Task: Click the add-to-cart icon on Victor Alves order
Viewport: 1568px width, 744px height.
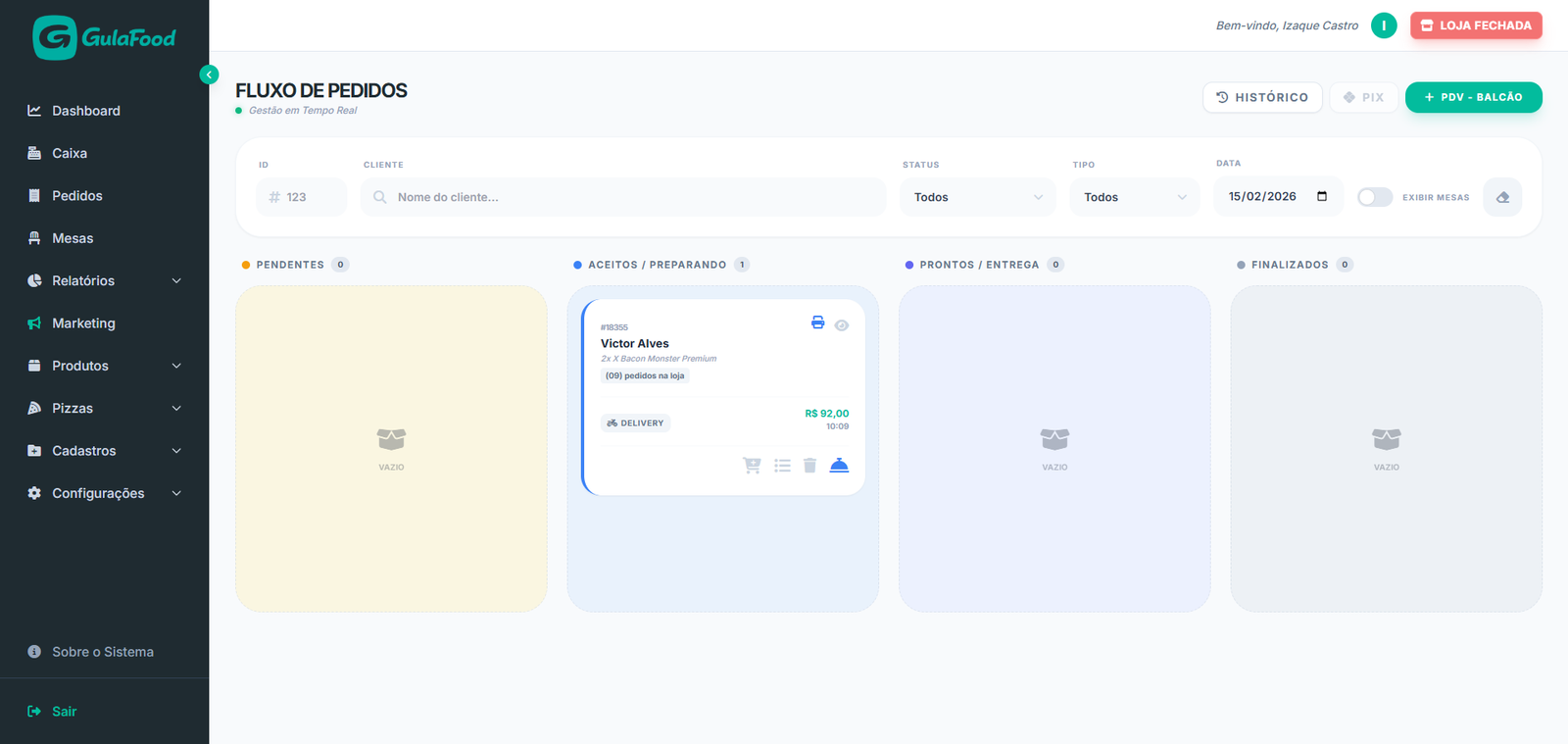Action: click(752, 466)
